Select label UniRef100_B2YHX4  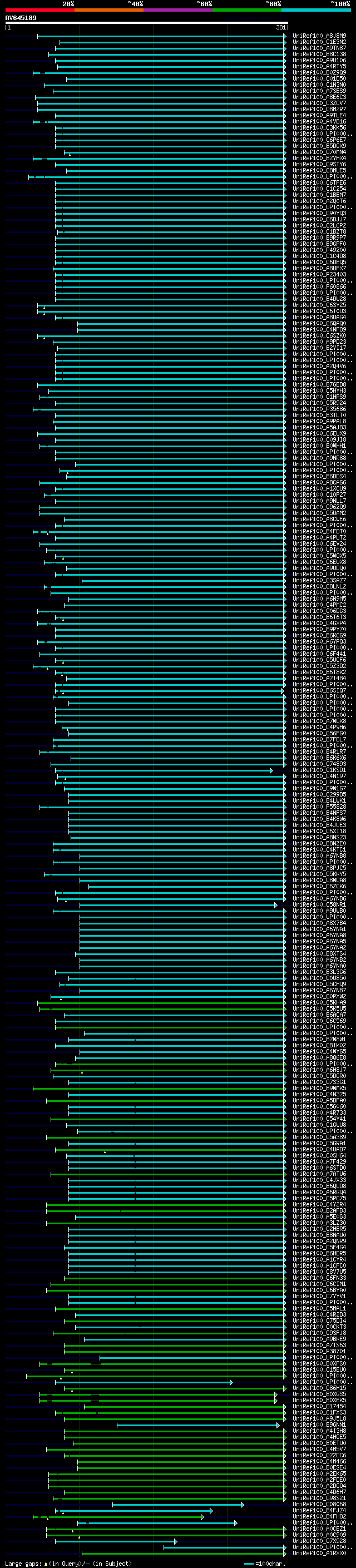coord(319,159)
